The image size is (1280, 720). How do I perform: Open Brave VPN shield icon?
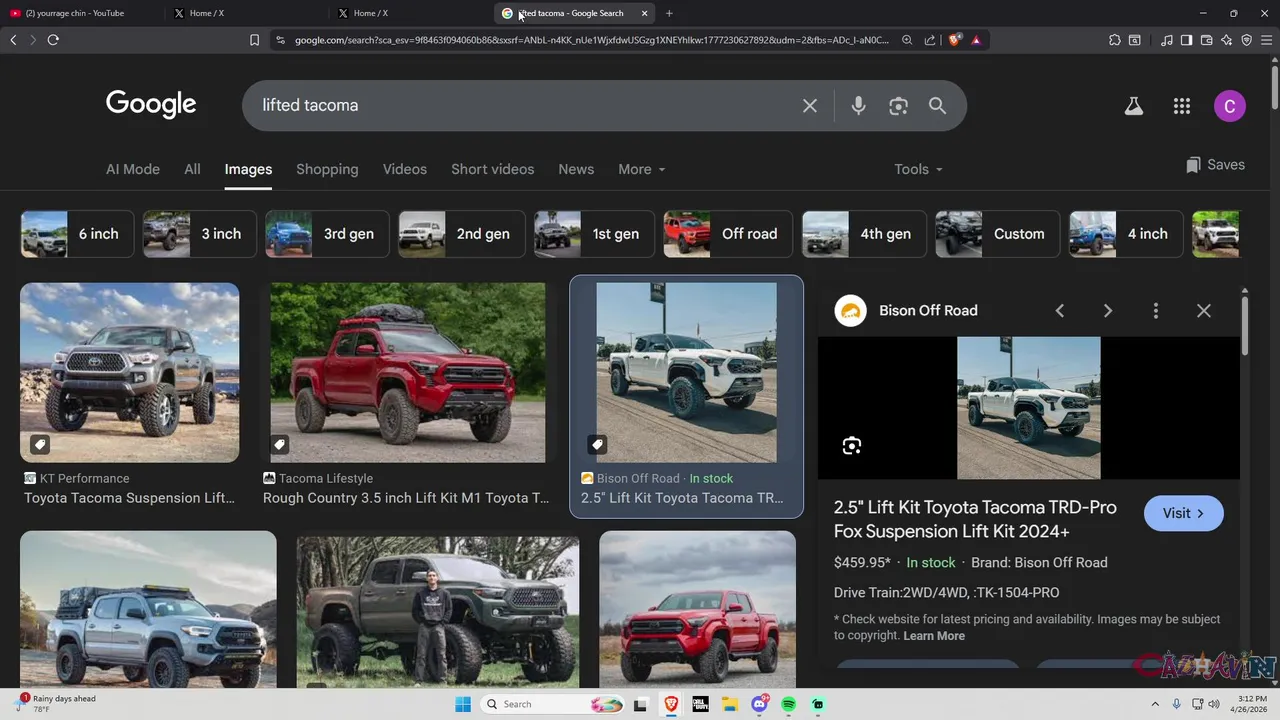click(1247, 40)
